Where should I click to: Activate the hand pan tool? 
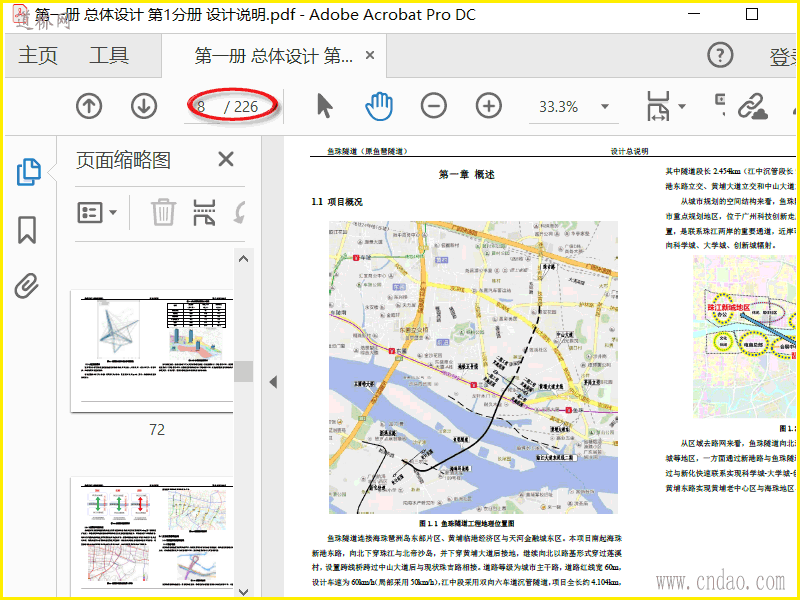click(379, 106)
